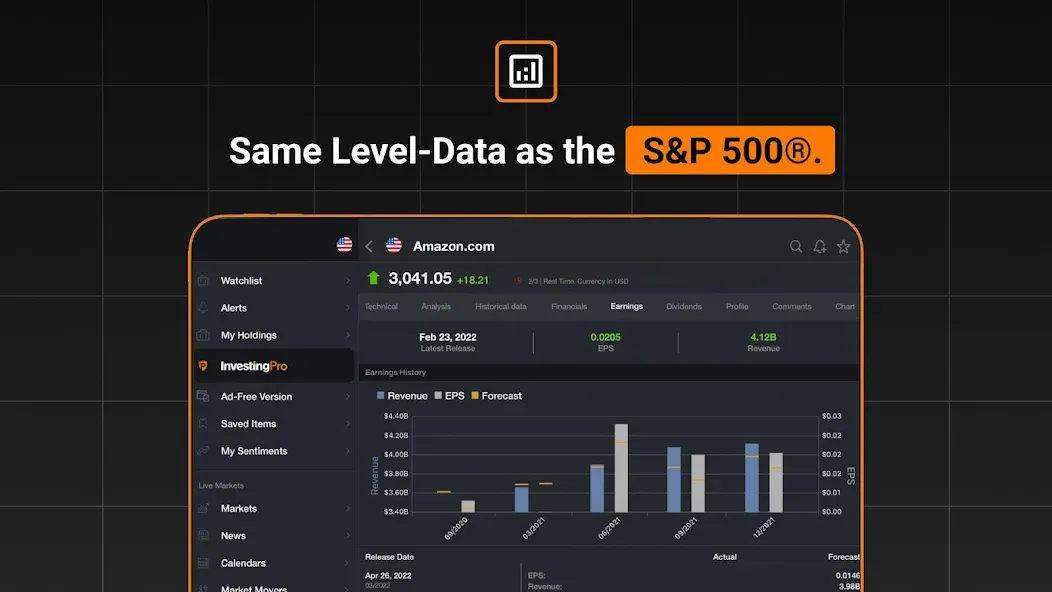Viewport: 1052px width, 592px height.
Task: Expand the Markets row chevron
Action: pyautogui.click(x=348, y=508)
